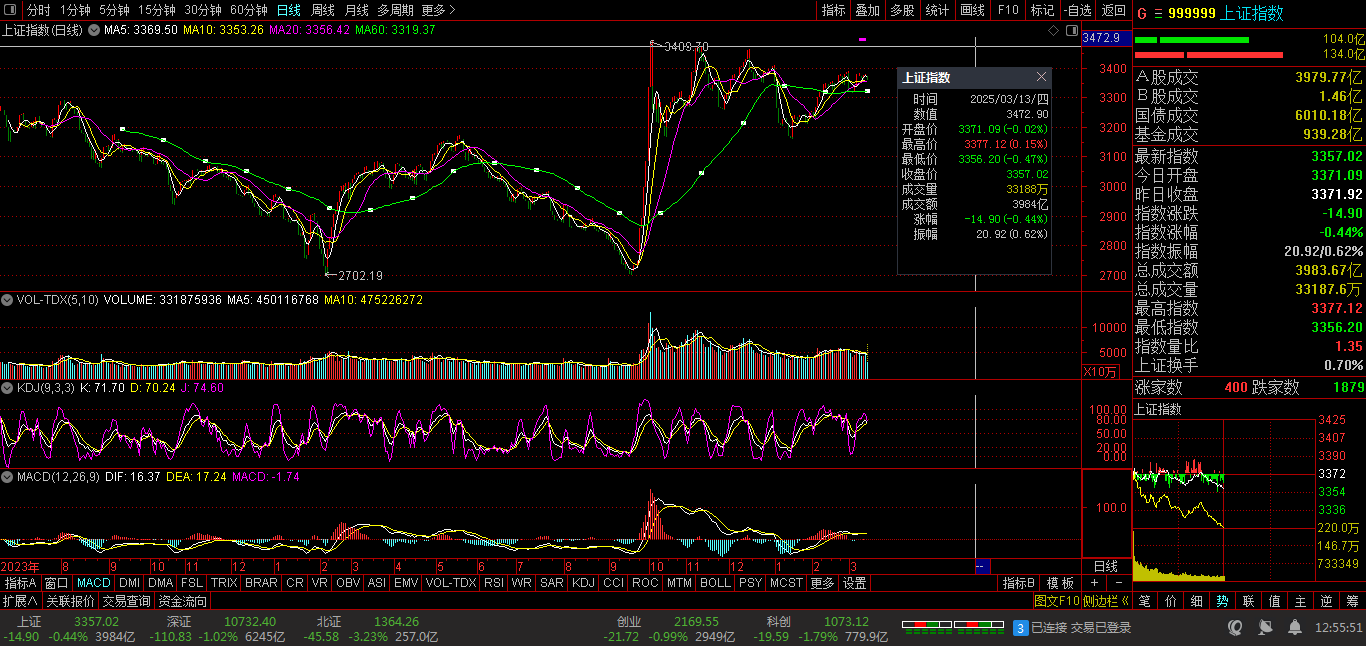Click the blue connection status badge 3
The width and height of the screenshot is (1366, 646).
point(1021,627)
